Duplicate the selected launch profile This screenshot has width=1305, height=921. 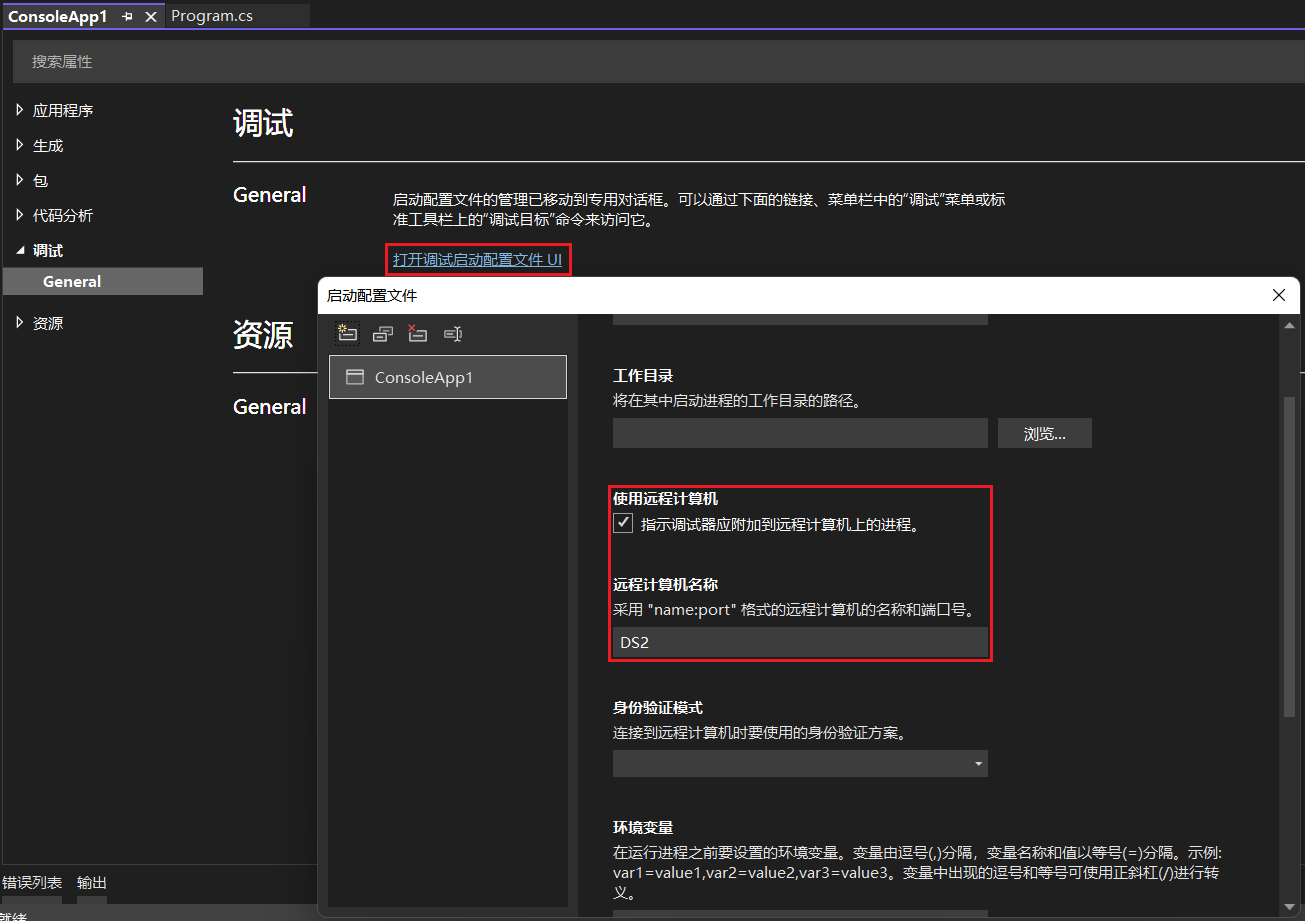click(x=382, y=334)
